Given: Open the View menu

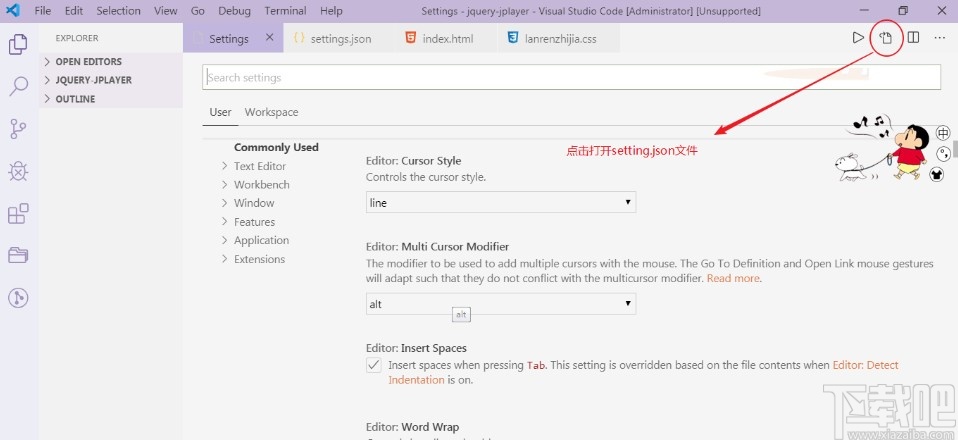Looking at the screenshot, I should pyautogui.click(x=166, y=11).
